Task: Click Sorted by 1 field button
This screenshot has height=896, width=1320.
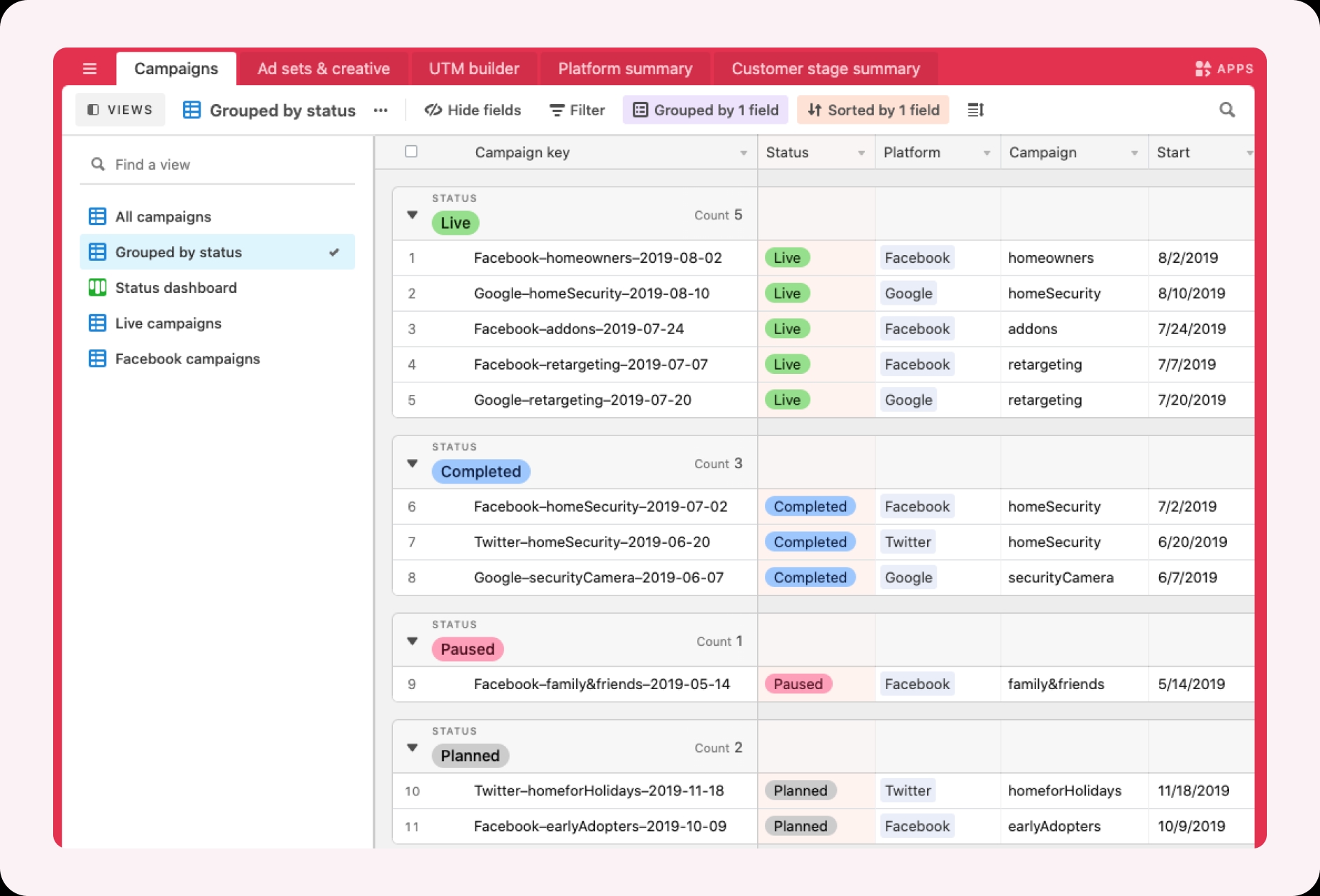Action: (873, 110)
